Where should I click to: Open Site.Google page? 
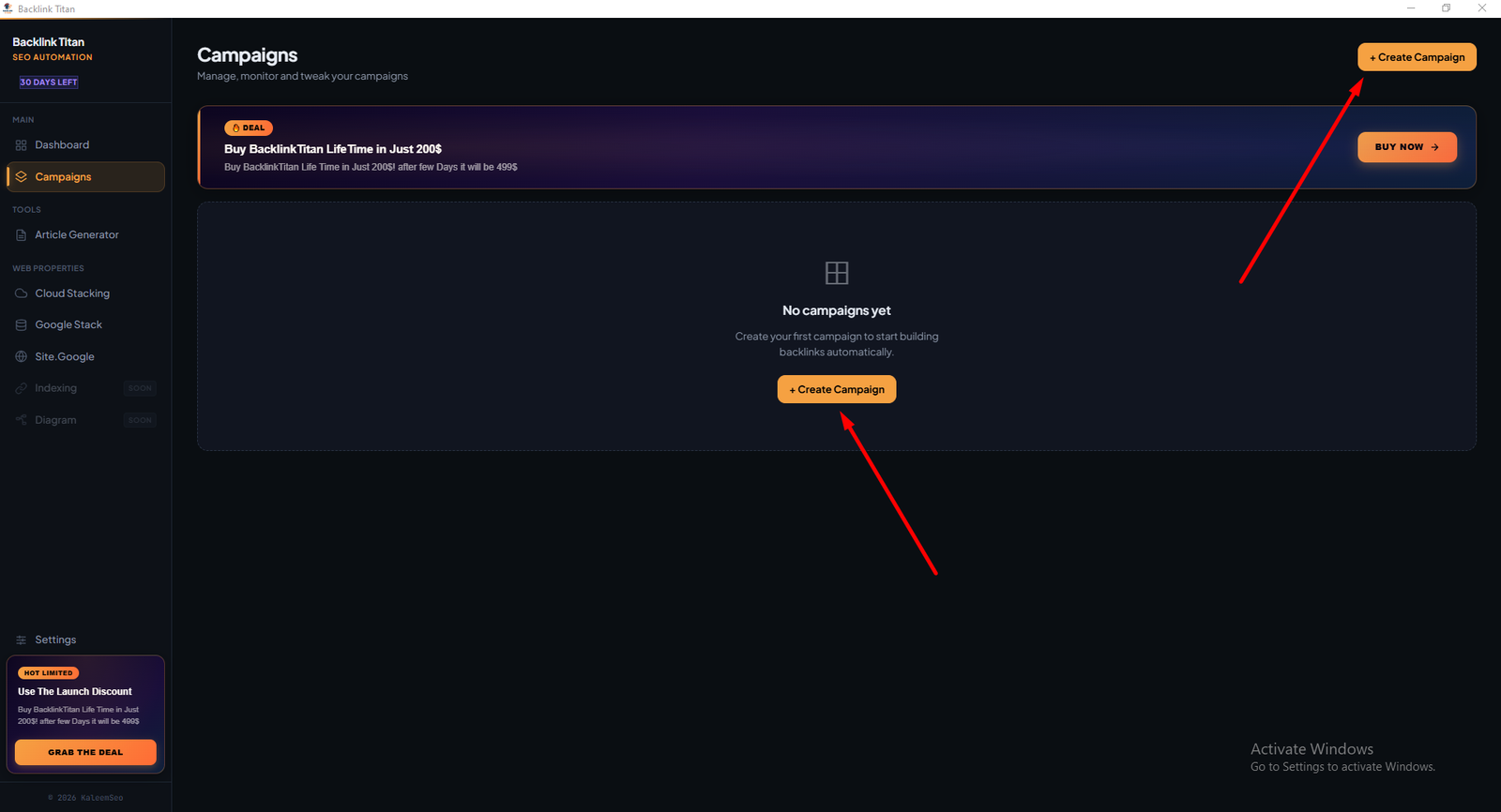(85, 356)
